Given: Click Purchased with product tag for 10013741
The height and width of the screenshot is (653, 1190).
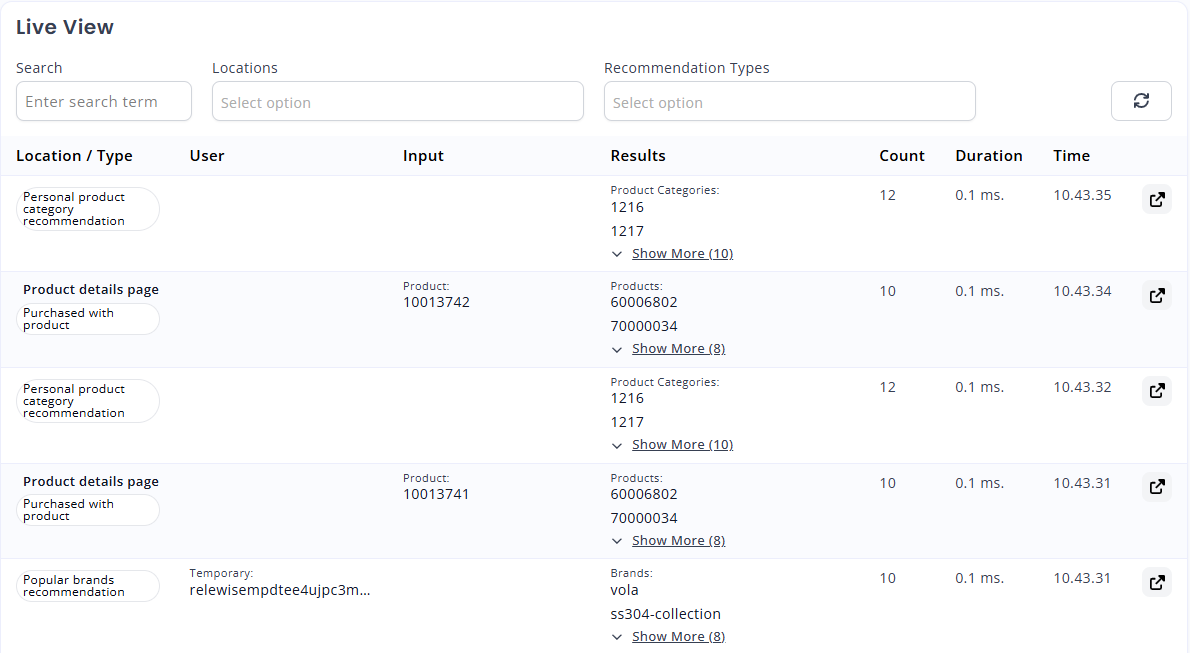Looking at the screenshot, I should (87, 510).
